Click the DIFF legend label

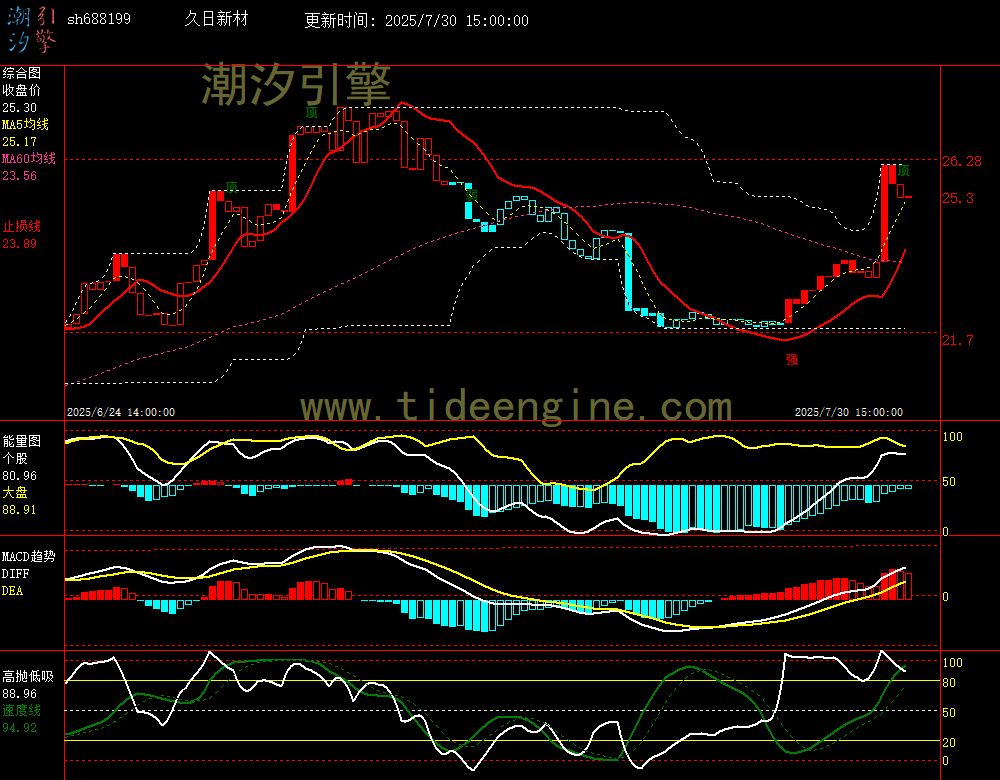(x=15, y=573)
